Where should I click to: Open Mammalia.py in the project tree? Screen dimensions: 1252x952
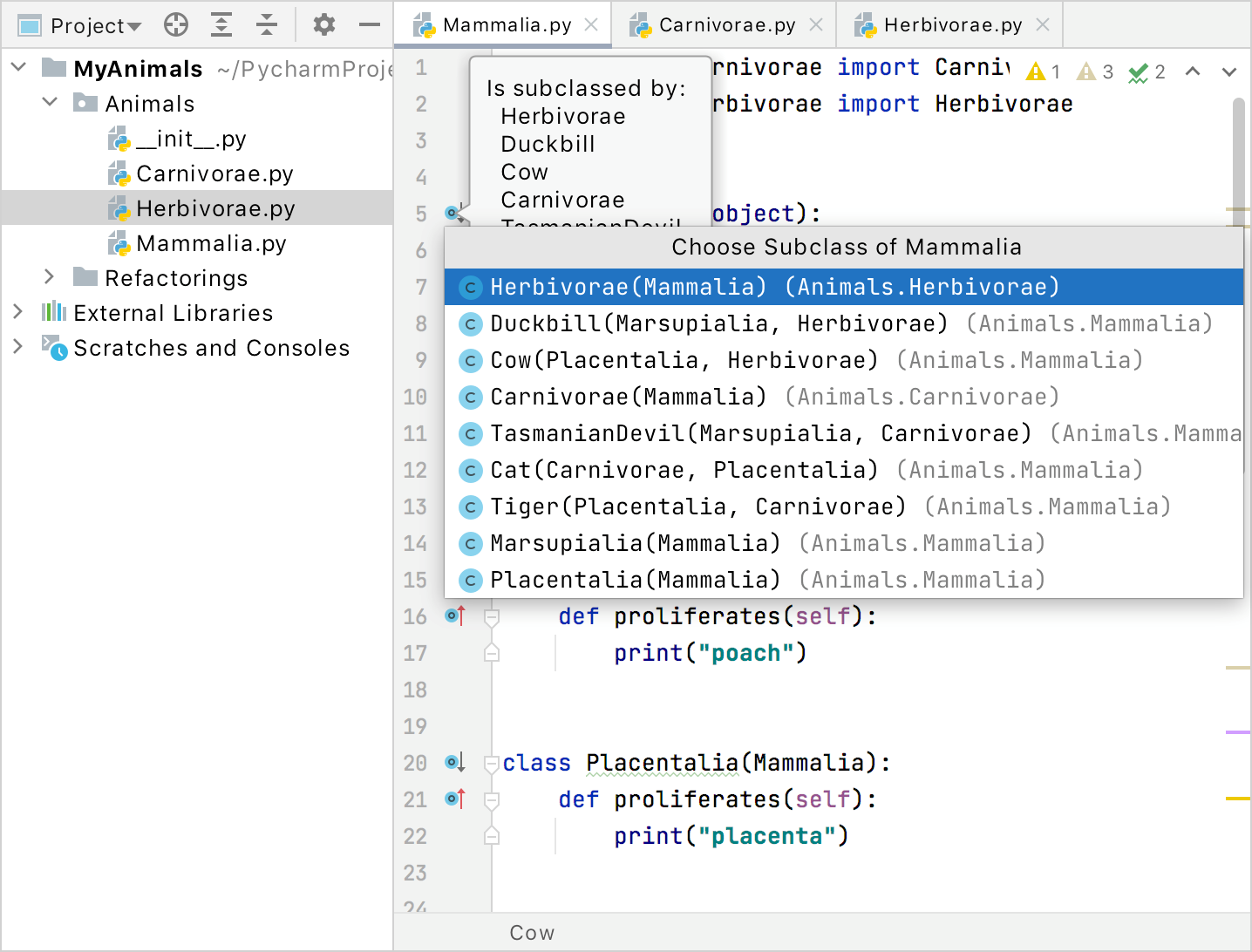[211, 243]
